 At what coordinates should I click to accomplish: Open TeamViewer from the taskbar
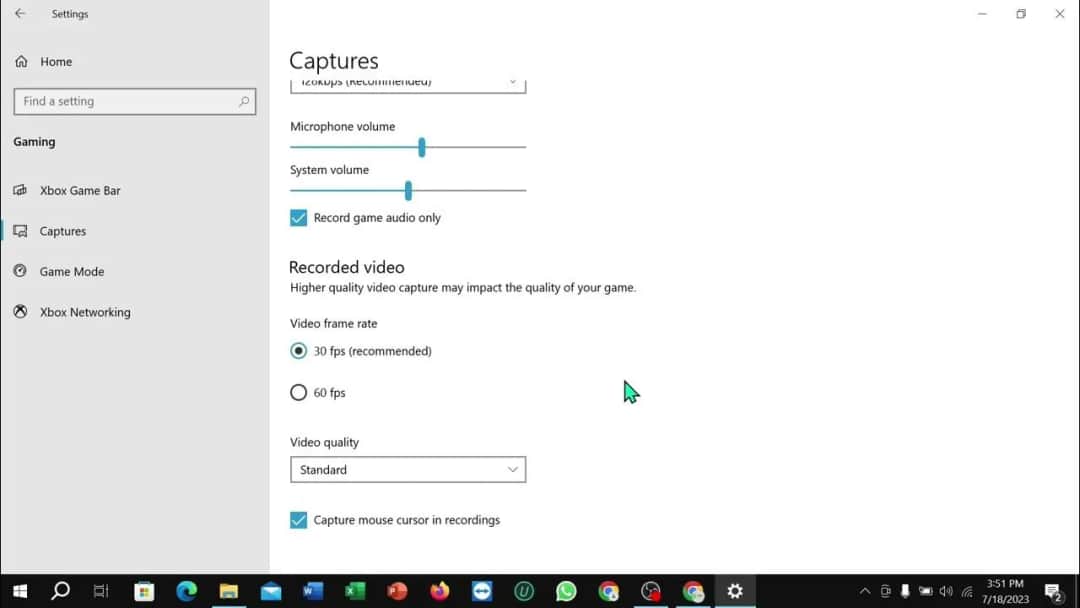[481, 591]
